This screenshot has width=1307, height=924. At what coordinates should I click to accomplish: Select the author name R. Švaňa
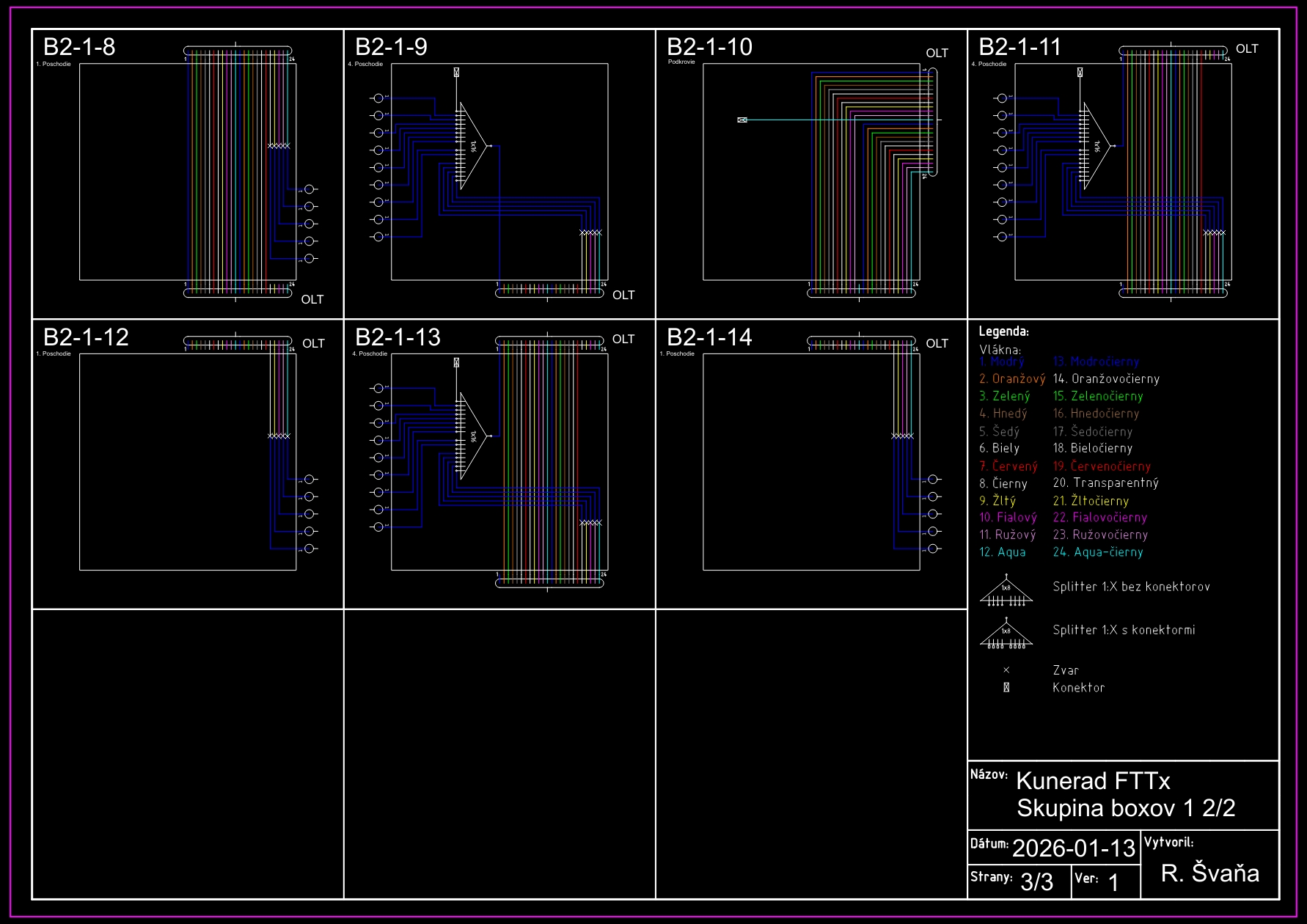coord(1210,873)
